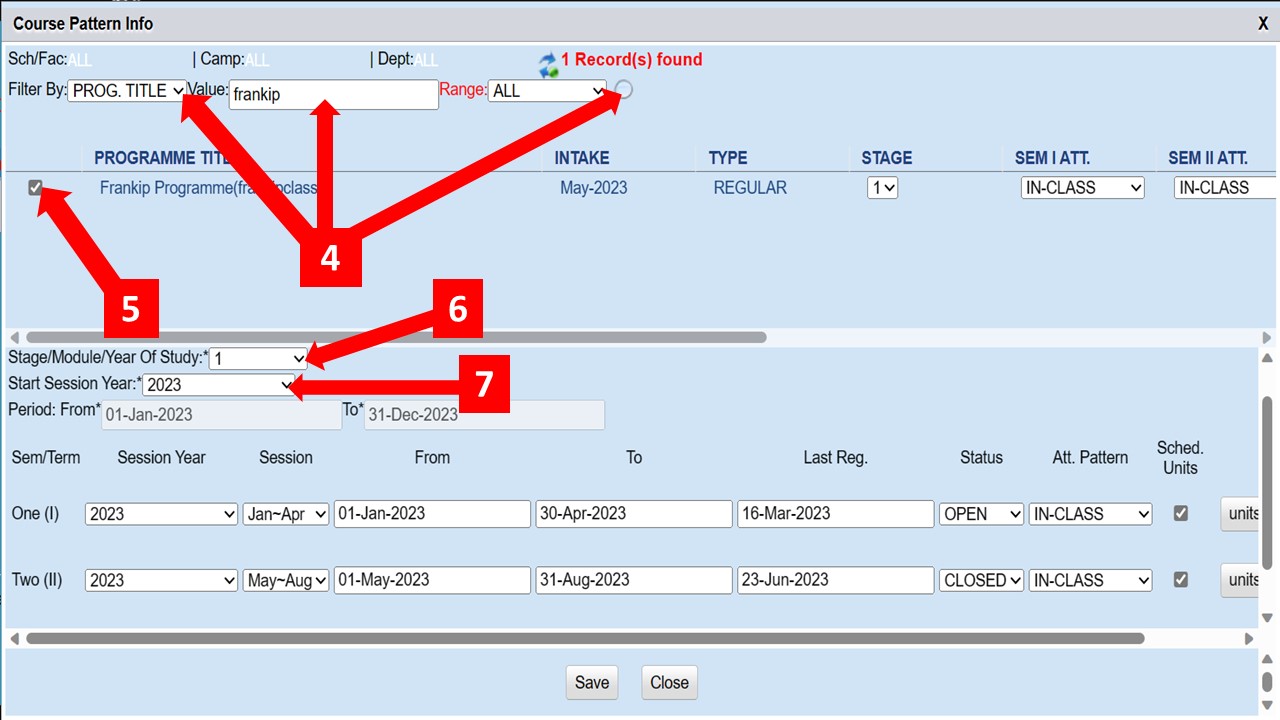Change semester One status from OPEN
This screenshot has width=1280, height=720.
981,514
